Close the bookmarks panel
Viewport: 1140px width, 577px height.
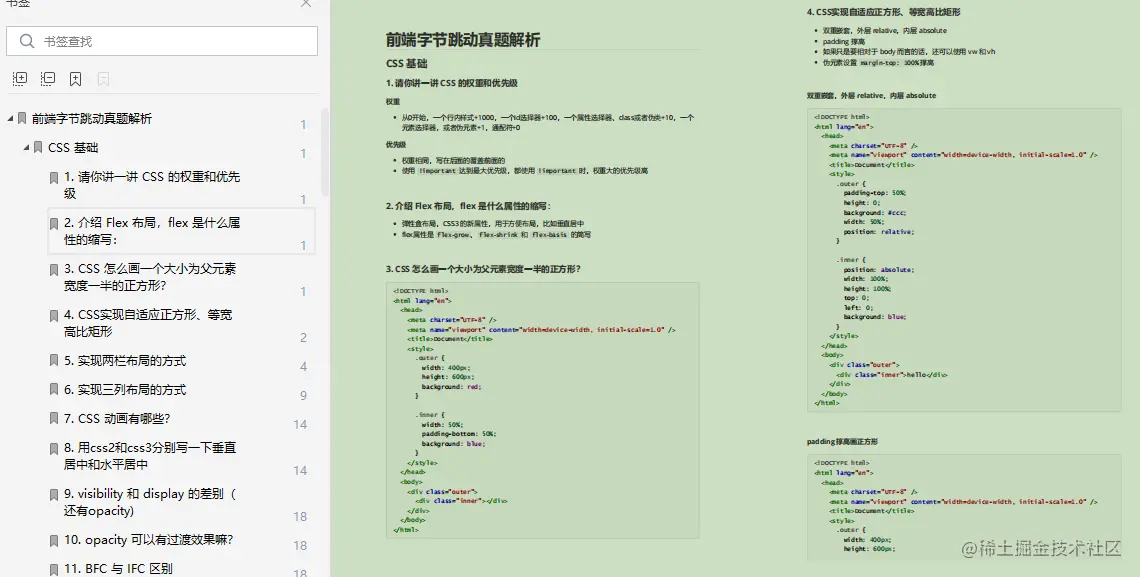306,4
